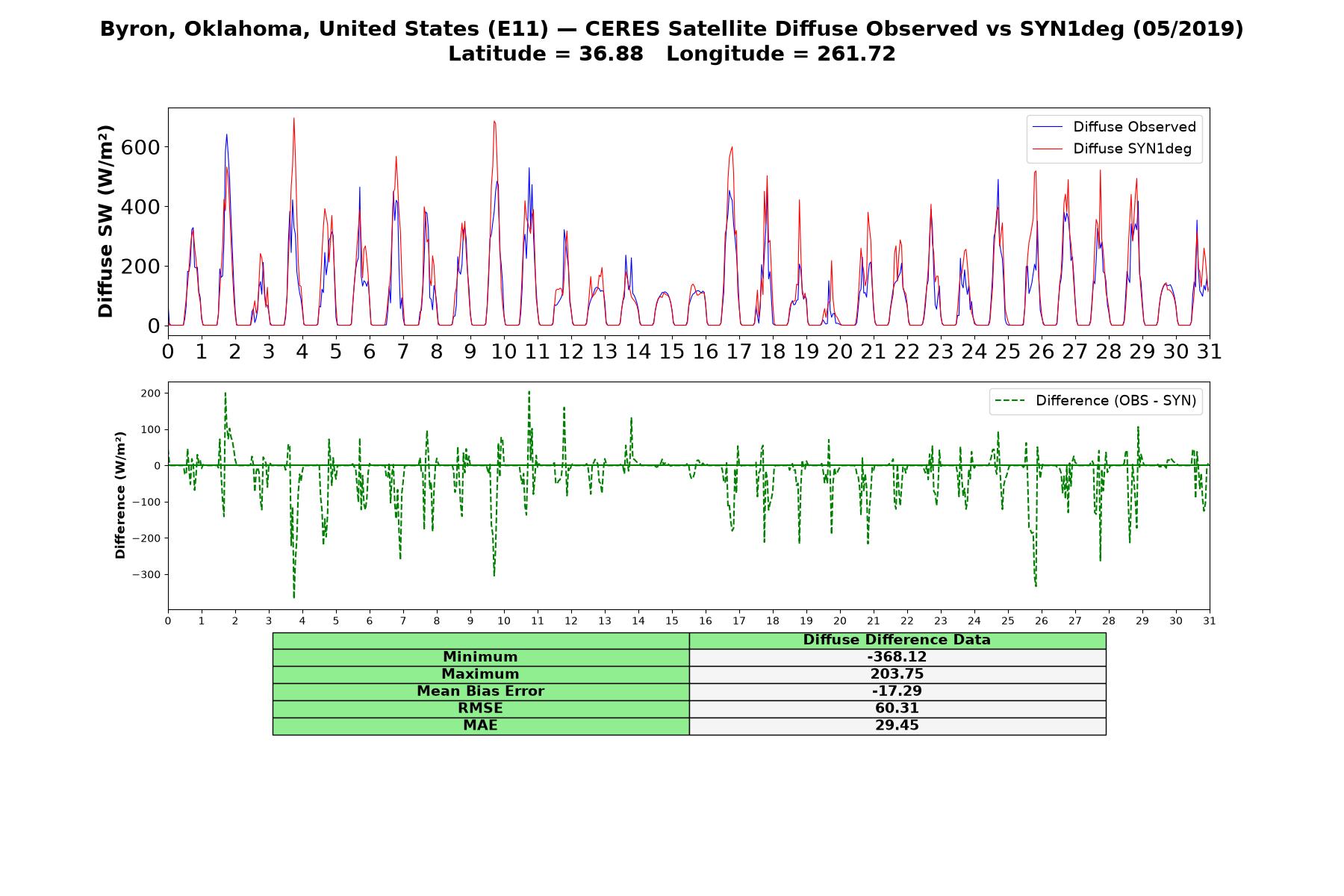Screen dimensions: 1344x896
Task: Select the Mean Bias Error row label
Action: point(480,691)
